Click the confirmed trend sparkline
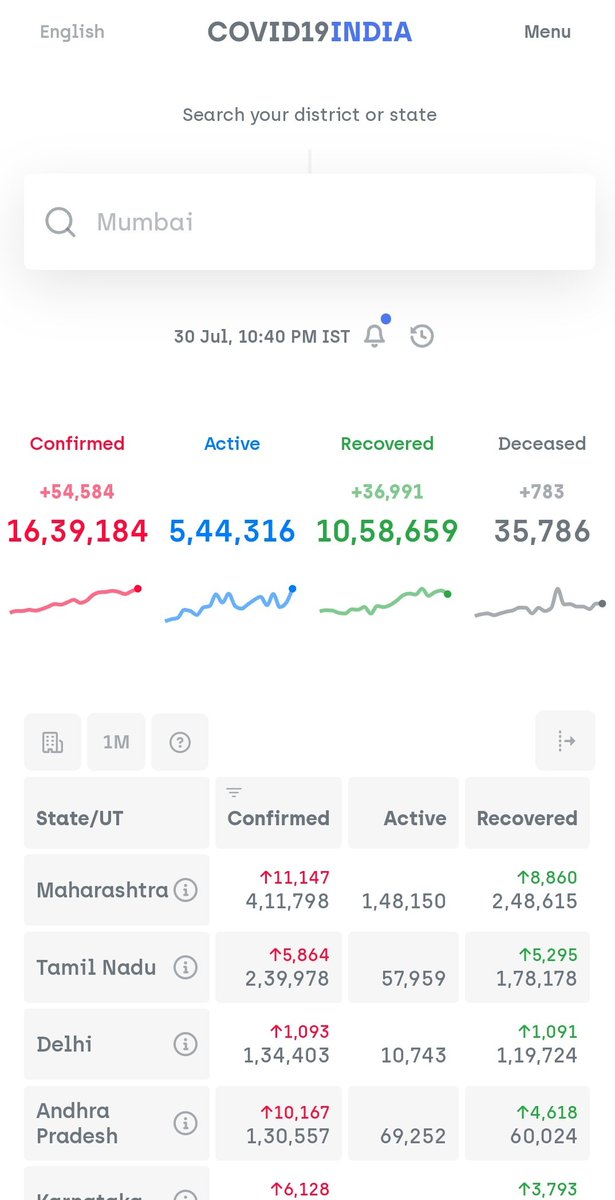Viewport: 615px width, 1200px height. click(75, 599)
